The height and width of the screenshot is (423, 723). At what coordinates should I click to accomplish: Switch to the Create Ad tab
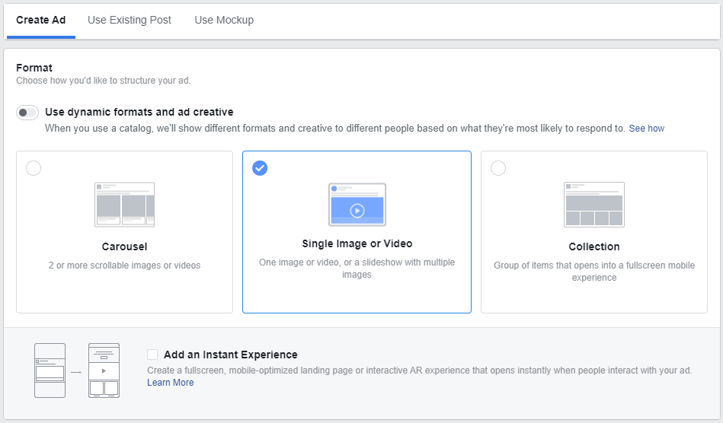click(x=41, y=20)
